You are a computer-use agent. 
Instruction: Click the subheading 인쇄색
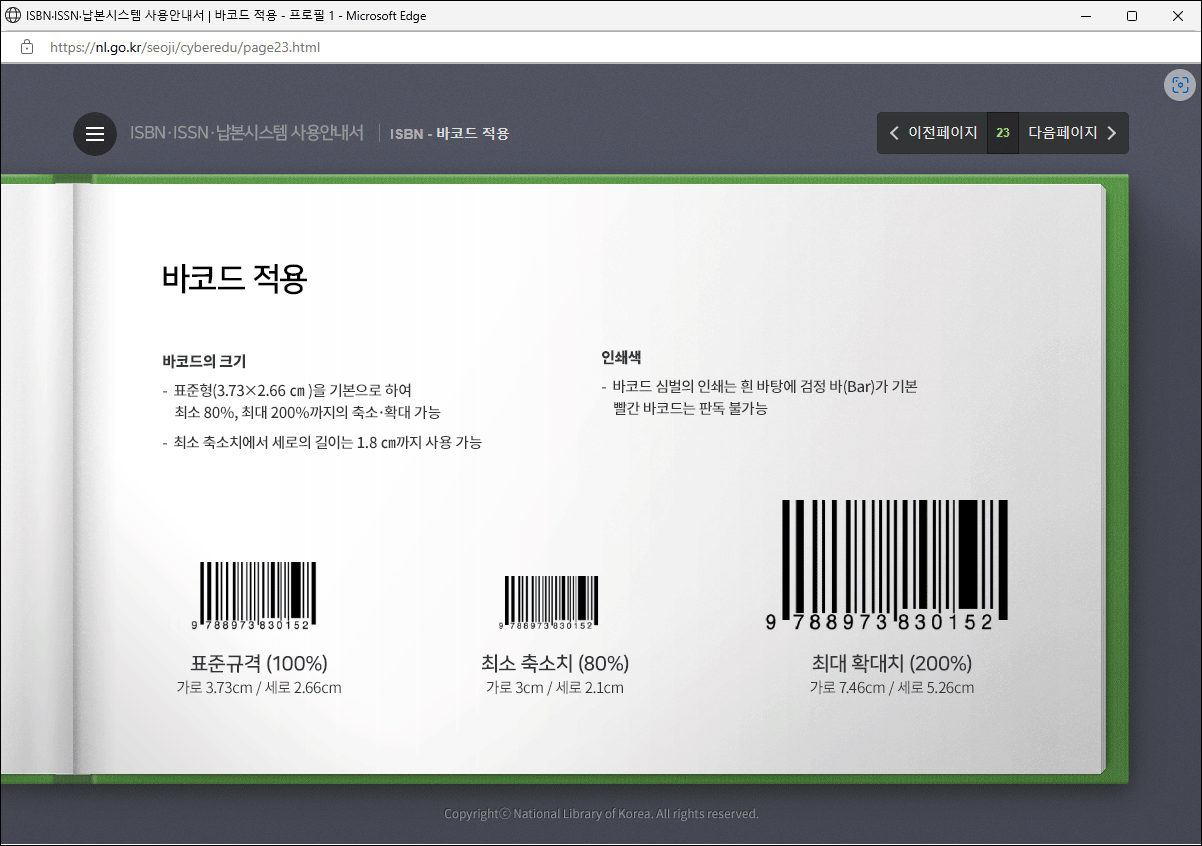point(621,357)
